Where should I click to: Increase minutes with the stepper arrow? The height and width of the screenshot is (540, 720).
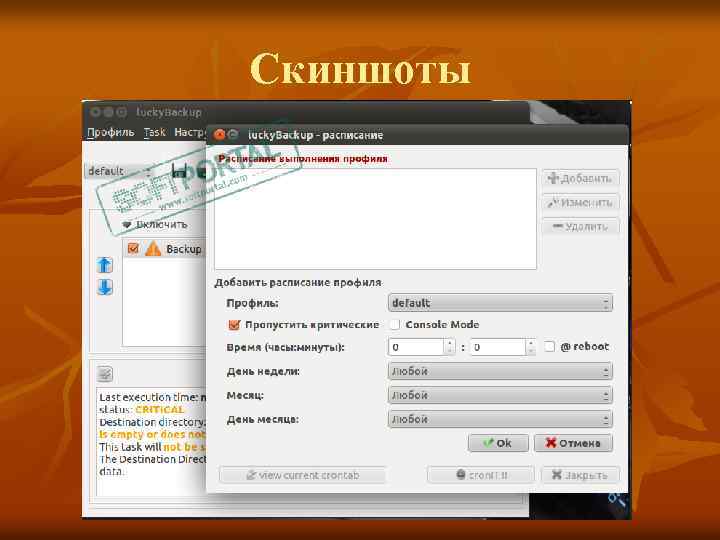(531, 343)
